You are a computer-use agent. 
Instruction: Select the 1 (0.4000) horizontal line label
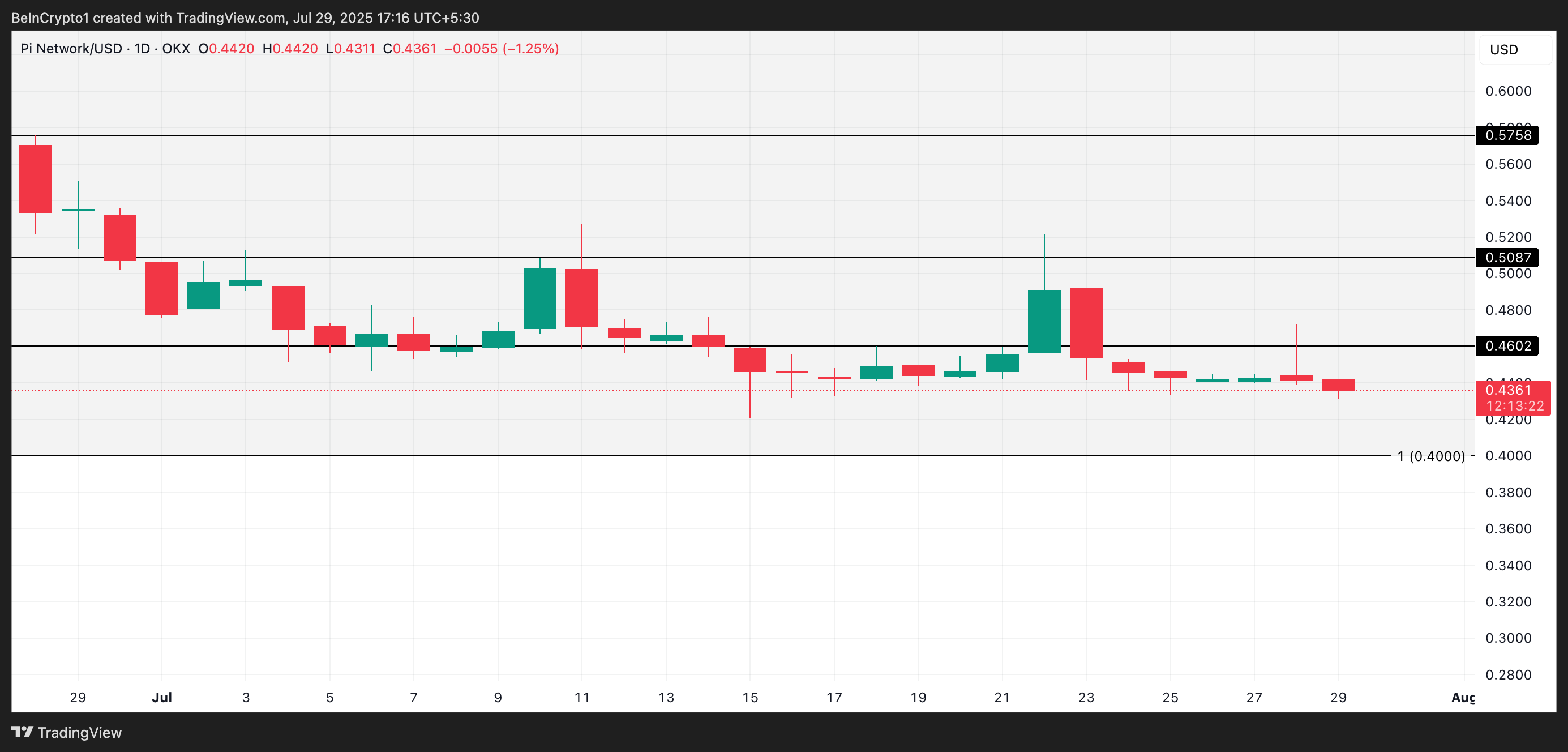click(1430, 456)
